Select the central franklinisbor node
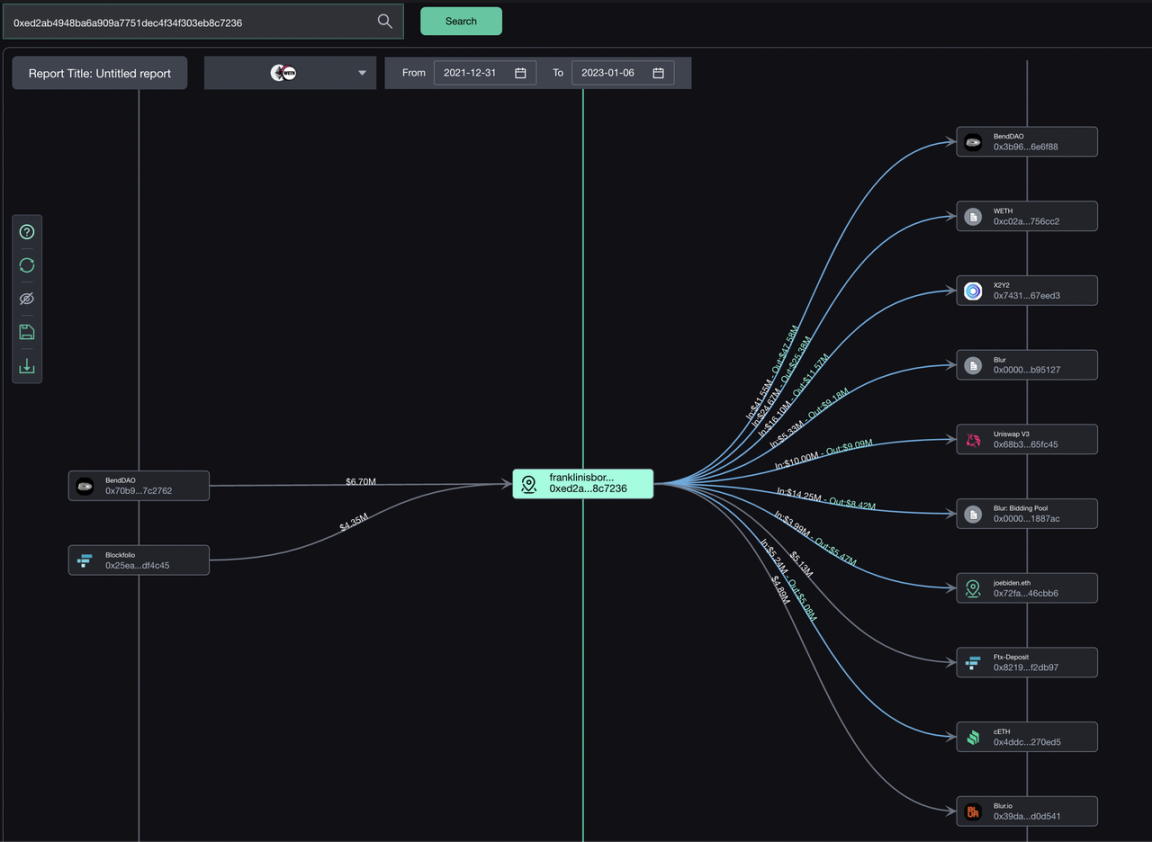This screenshot has width=1152, height=842. [583, 484]
